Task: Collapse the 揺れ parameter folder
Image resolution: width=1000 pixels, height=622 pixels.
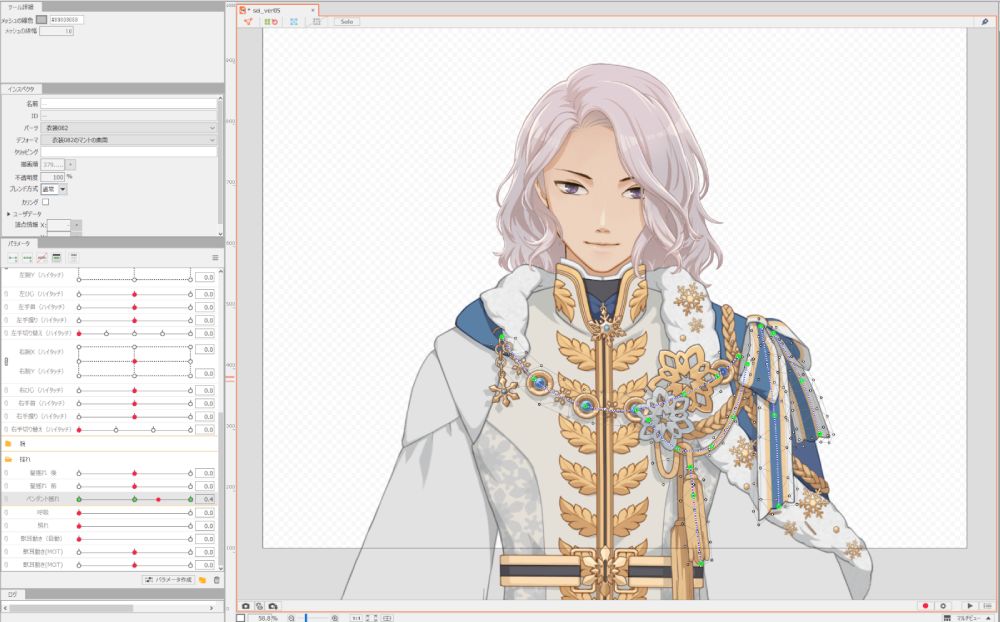Action: pos(8,459)
